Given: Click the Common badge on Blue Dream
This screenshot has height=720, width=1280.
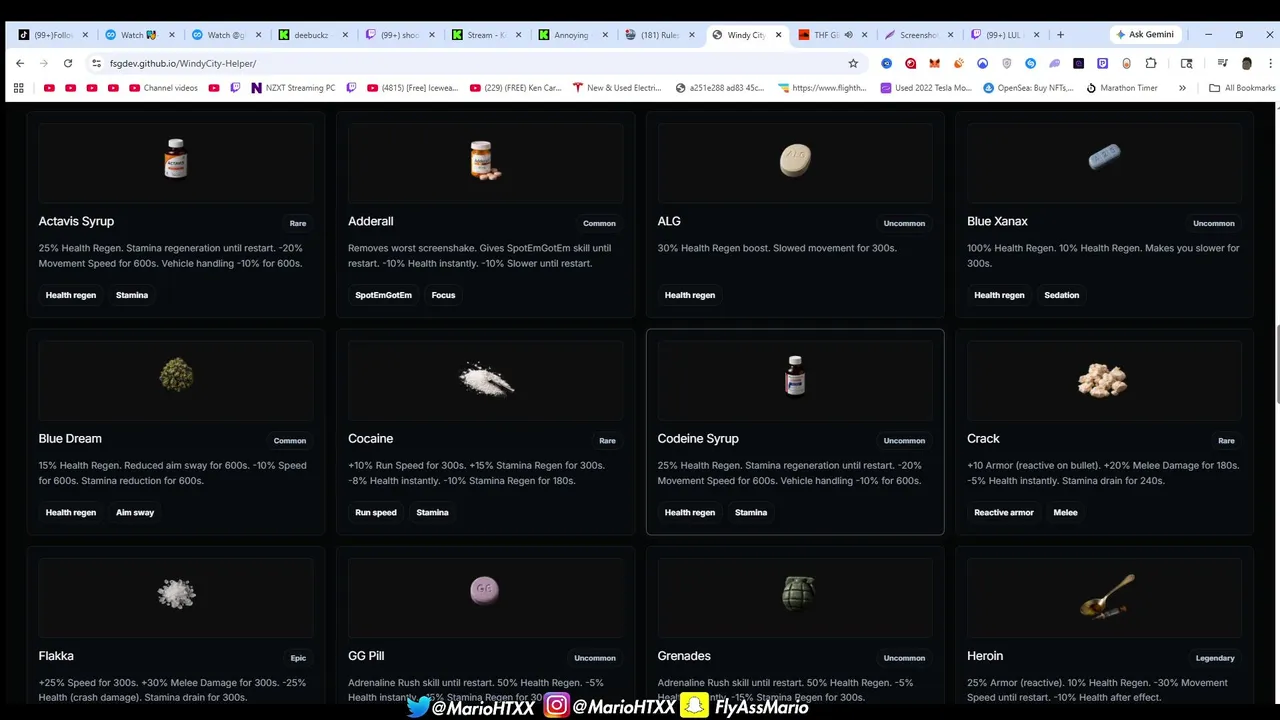Looking at the screenshot, I should click(x=290, y=441).
